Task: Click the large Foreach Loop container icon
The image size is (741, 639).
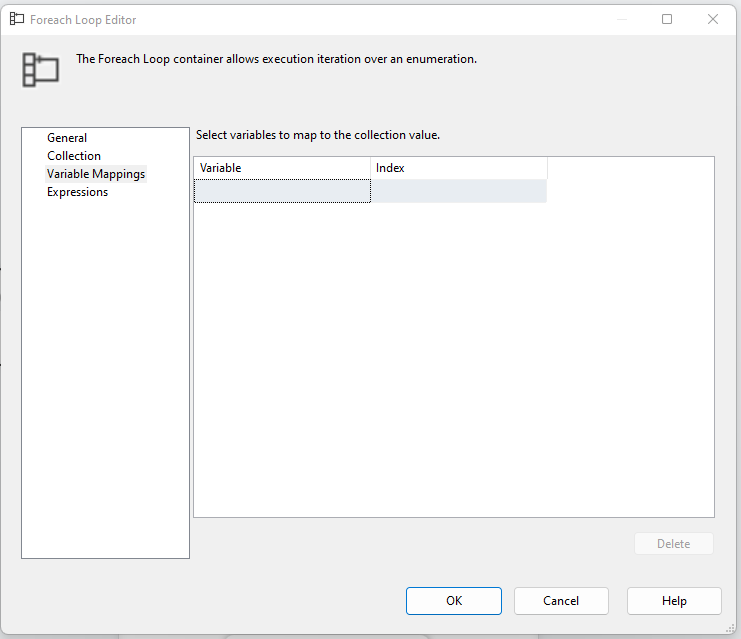Action: click(x=40, y=70)
